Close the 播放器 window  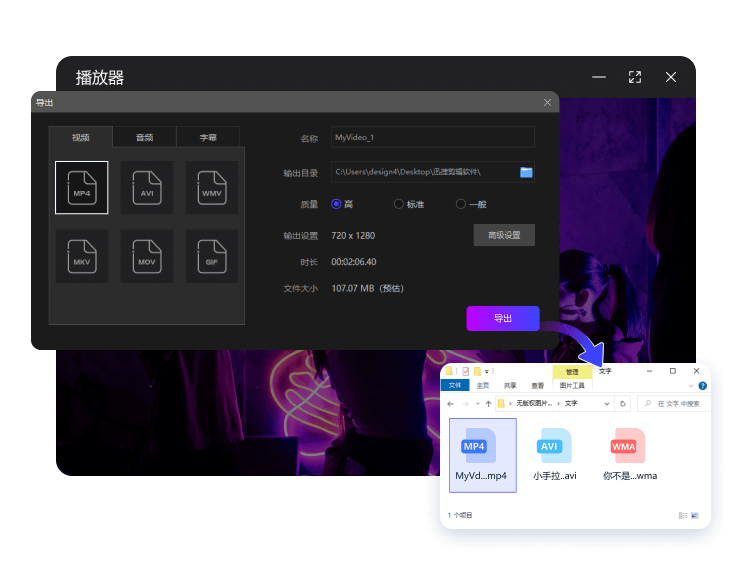(x=671, y=77)
